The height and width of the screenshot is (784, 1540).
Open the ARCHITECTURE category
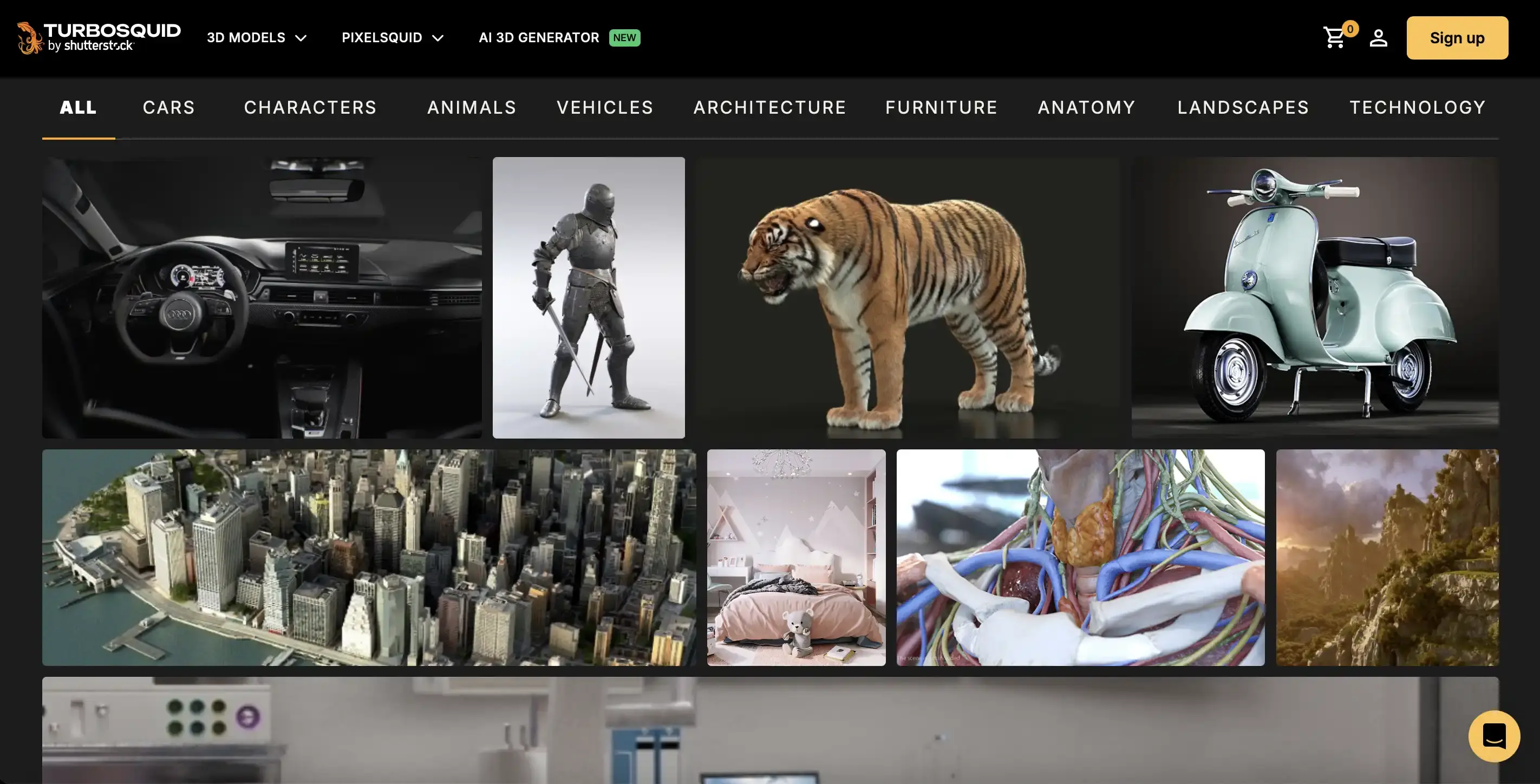[x=769, y=108]
